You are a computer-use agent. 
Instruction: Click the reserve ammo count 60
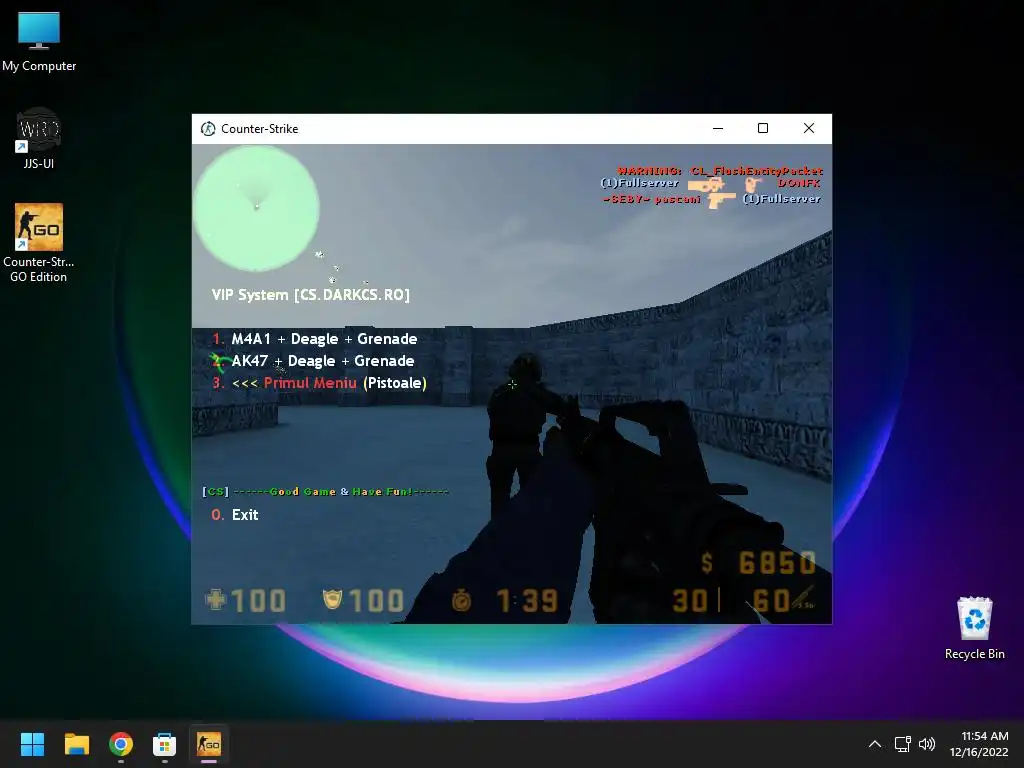click(771, 600)
